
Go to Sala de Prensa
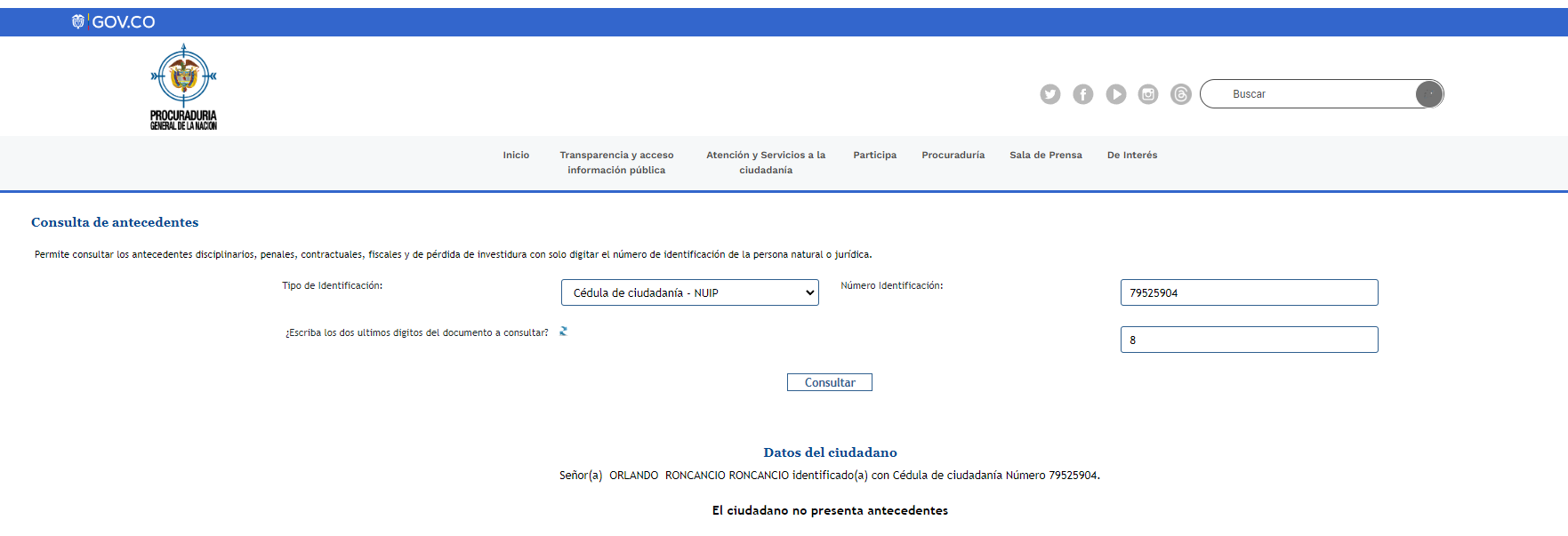(1045, 156)
